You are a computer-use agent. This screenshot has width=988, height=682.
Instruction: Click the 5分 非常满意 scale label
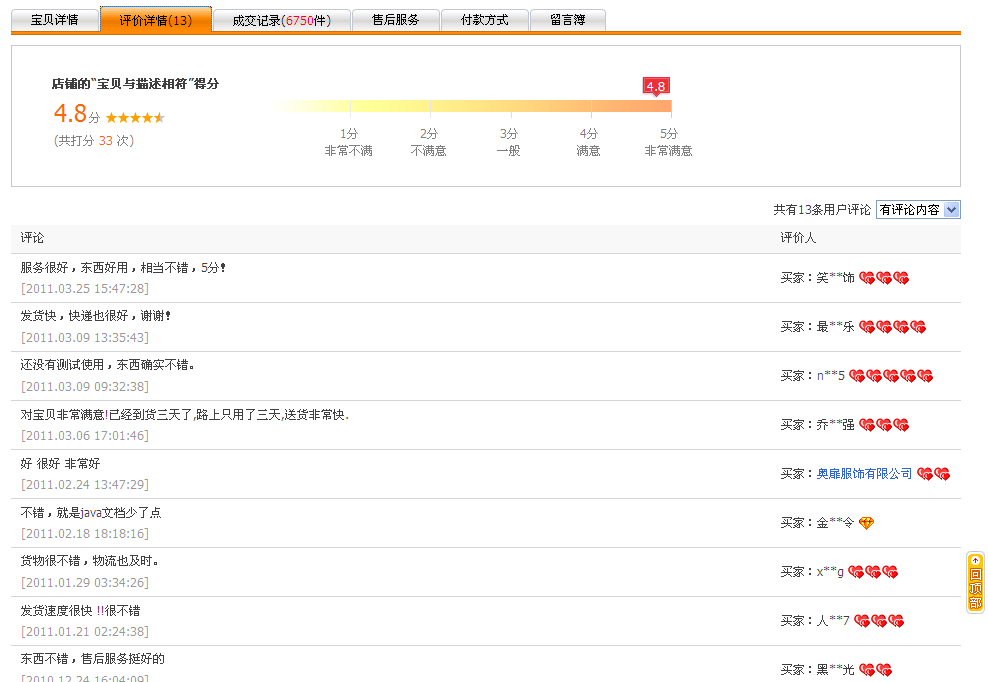tap(669, 142)
